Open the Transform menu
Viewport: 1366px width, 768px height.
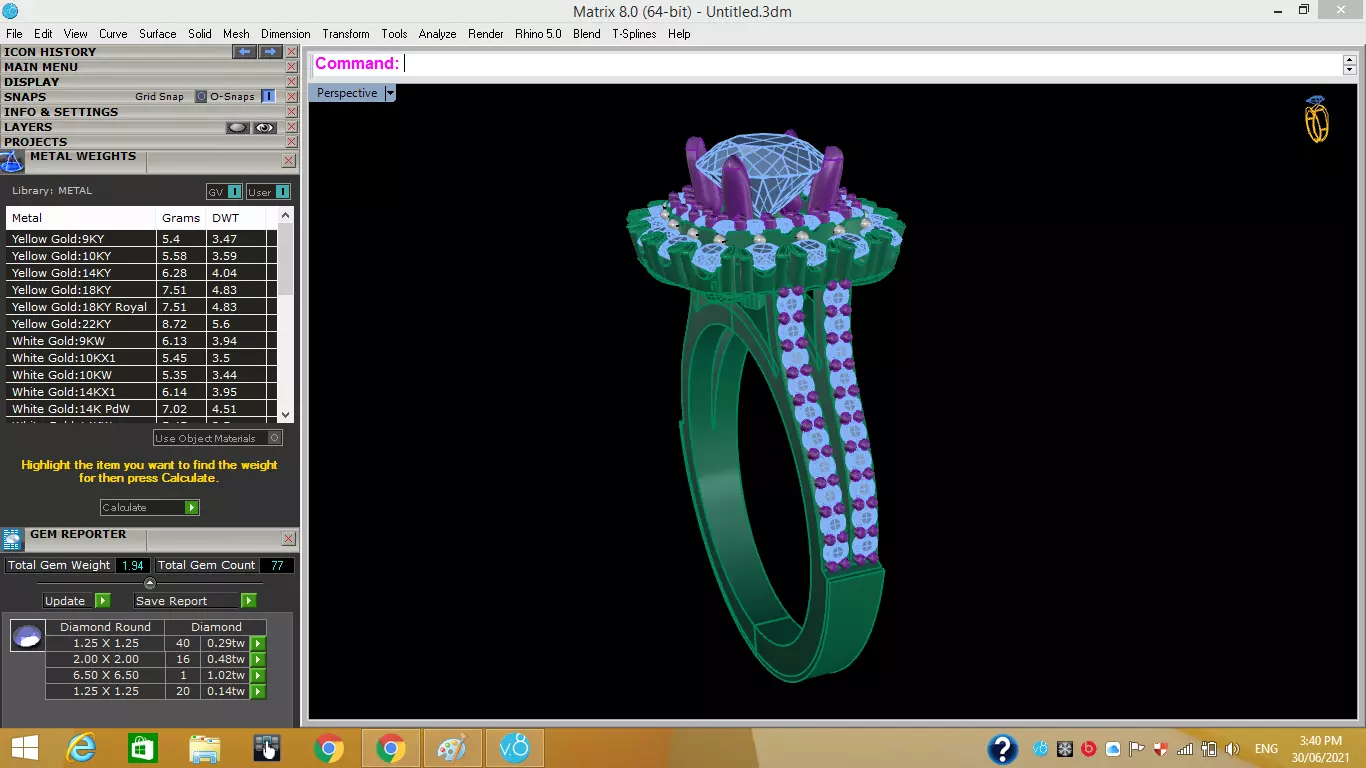346,34
